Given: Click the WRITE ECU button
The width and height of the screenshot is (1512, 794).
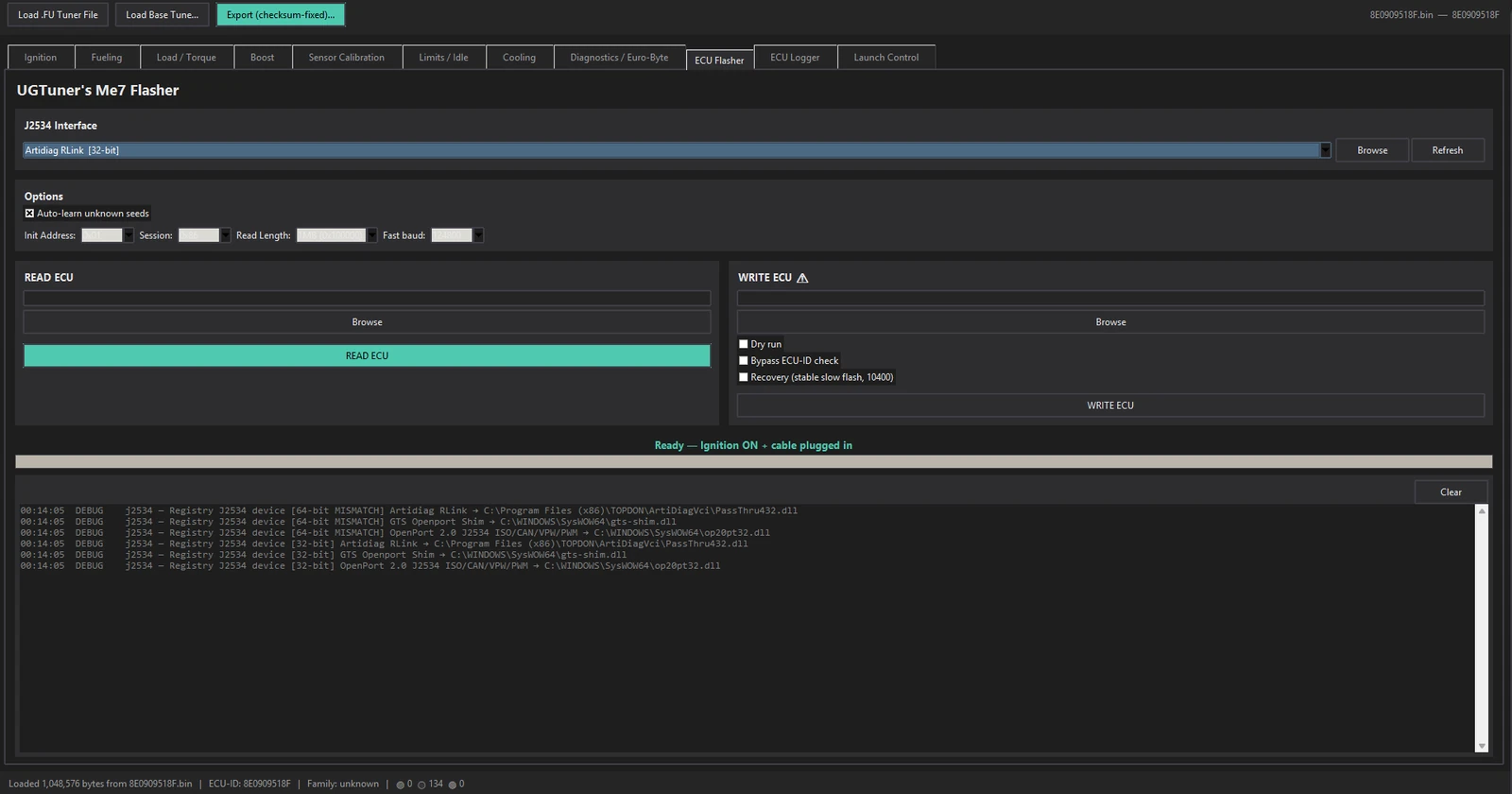Looking at the screenshot, I should (1110, 406).
